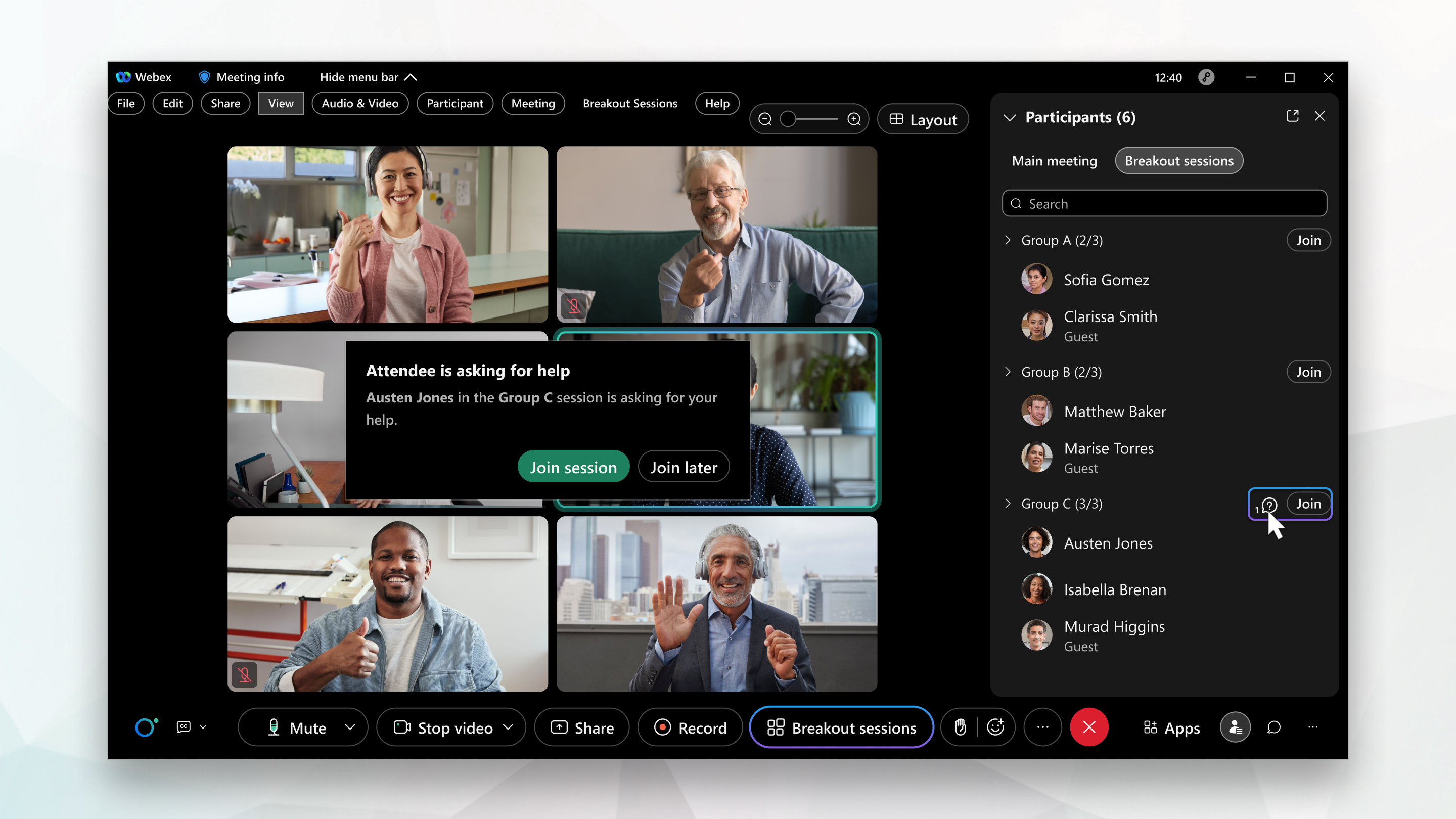This screenshot has height=819, width=1456.
Task: Click the Reactions emoji icon
Action: point(996,727)
